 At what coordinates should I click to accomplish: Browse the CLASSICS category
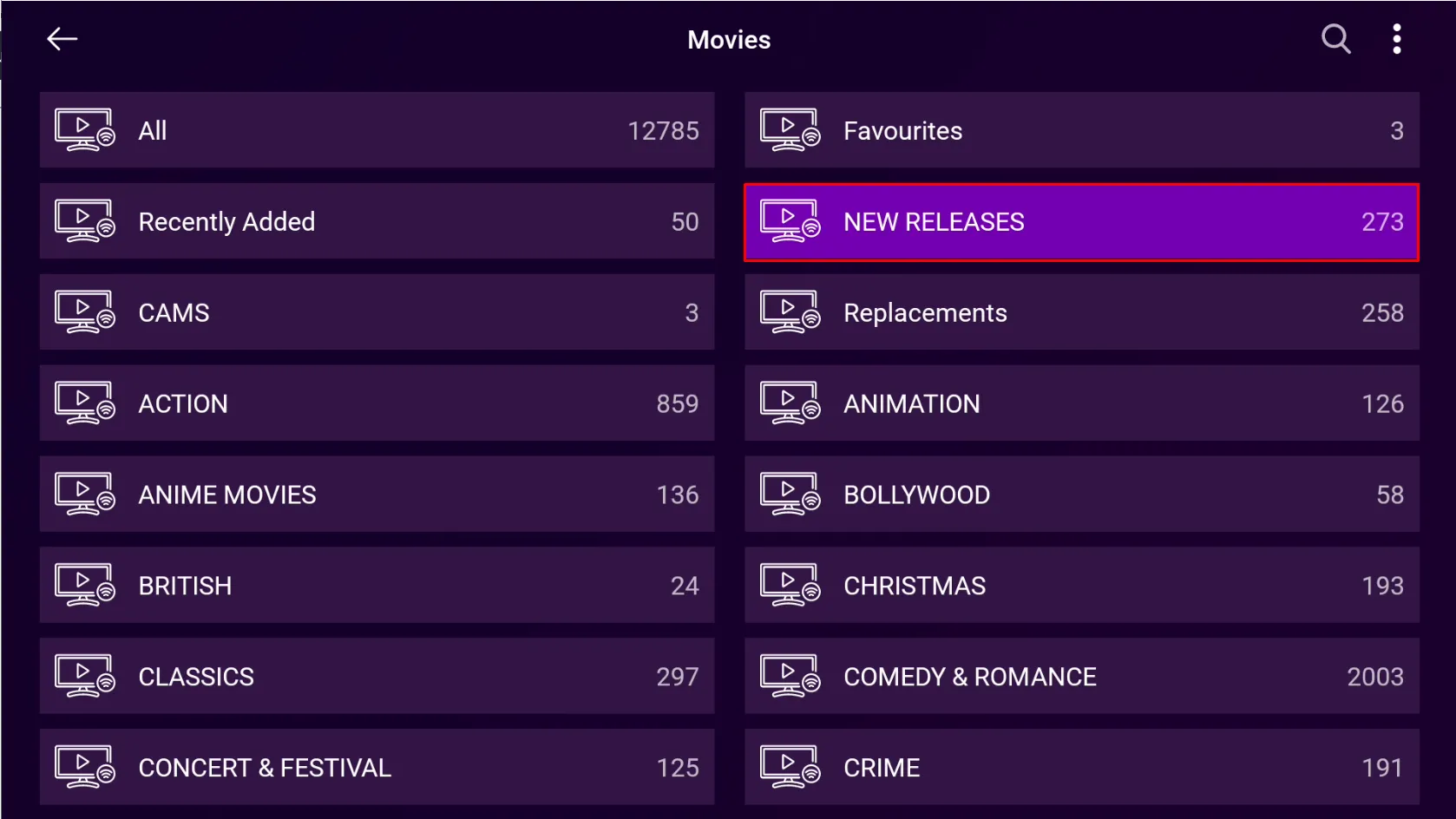377,677
